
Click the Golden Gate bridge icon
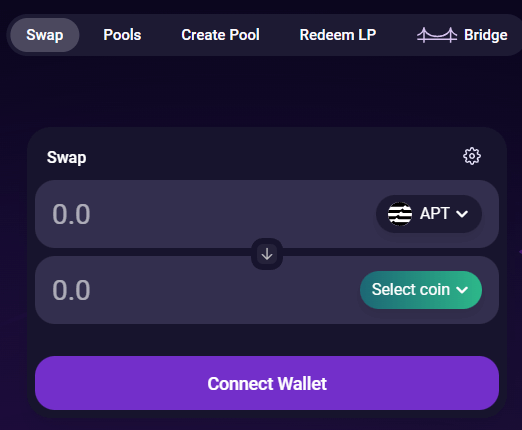pyautogui.click(x=437, y=35)
